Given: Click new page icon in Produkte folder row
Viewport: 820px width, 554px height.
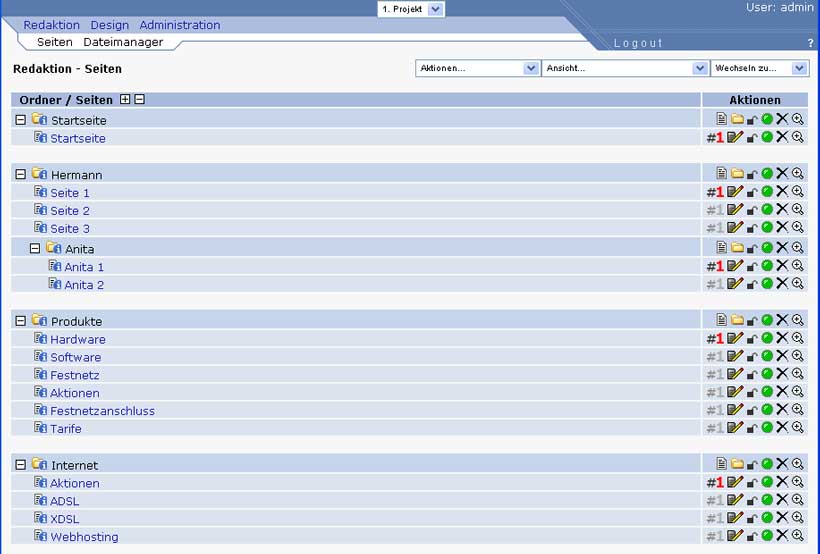Looking at the screenshot, I should click(x=721, y=320).
